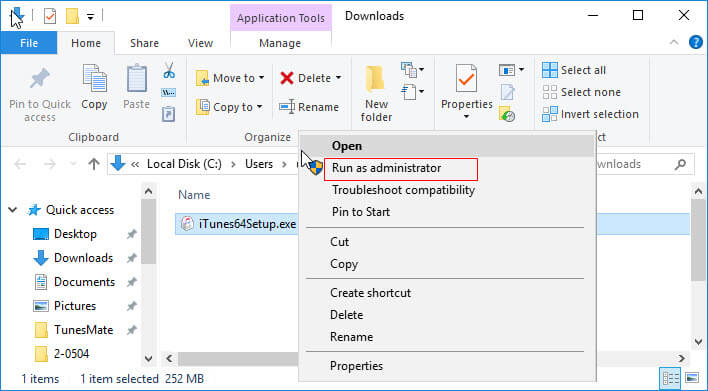Click Invert selection button
The height and width of the screenshot is (391, 708).
click(590, 114)
